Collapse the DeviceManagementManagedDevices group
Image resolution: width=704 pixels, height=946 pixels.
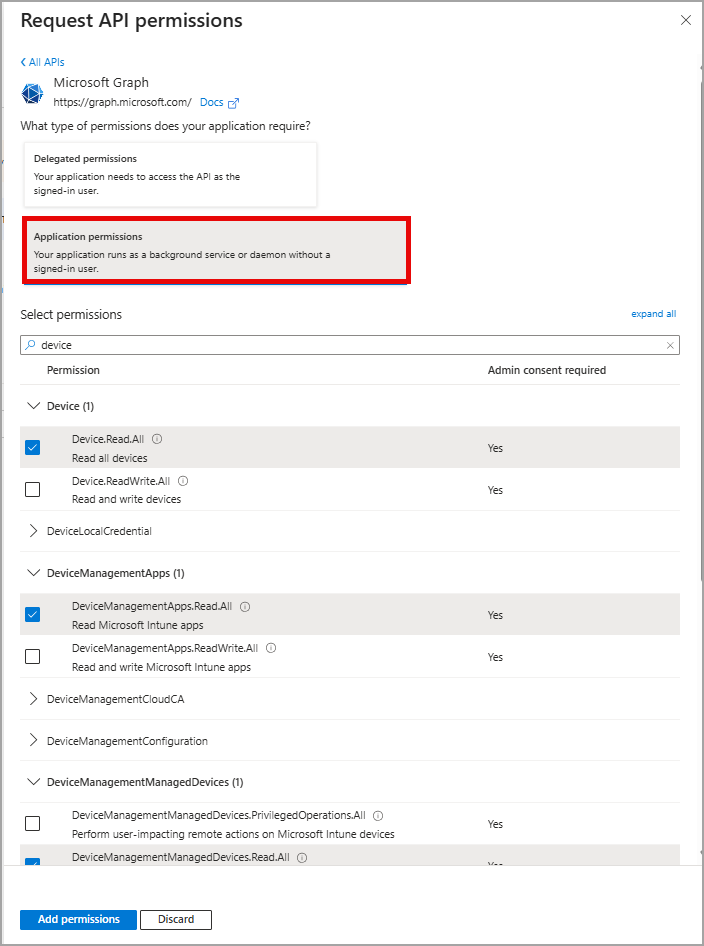tap(34, 782)
